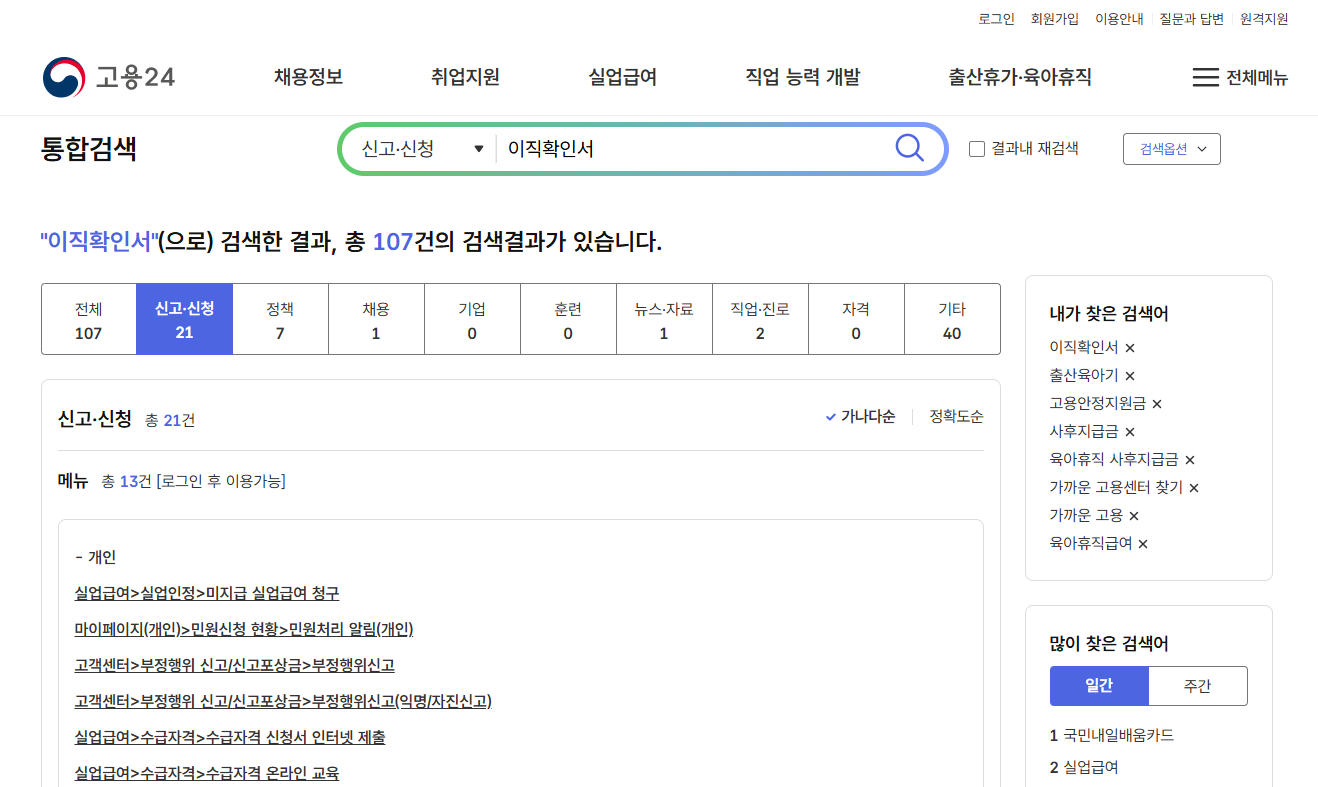The height and width of the screenshot is (787, 1318).
Task: Open the 질문과 답변 link
Action: 1191,19
